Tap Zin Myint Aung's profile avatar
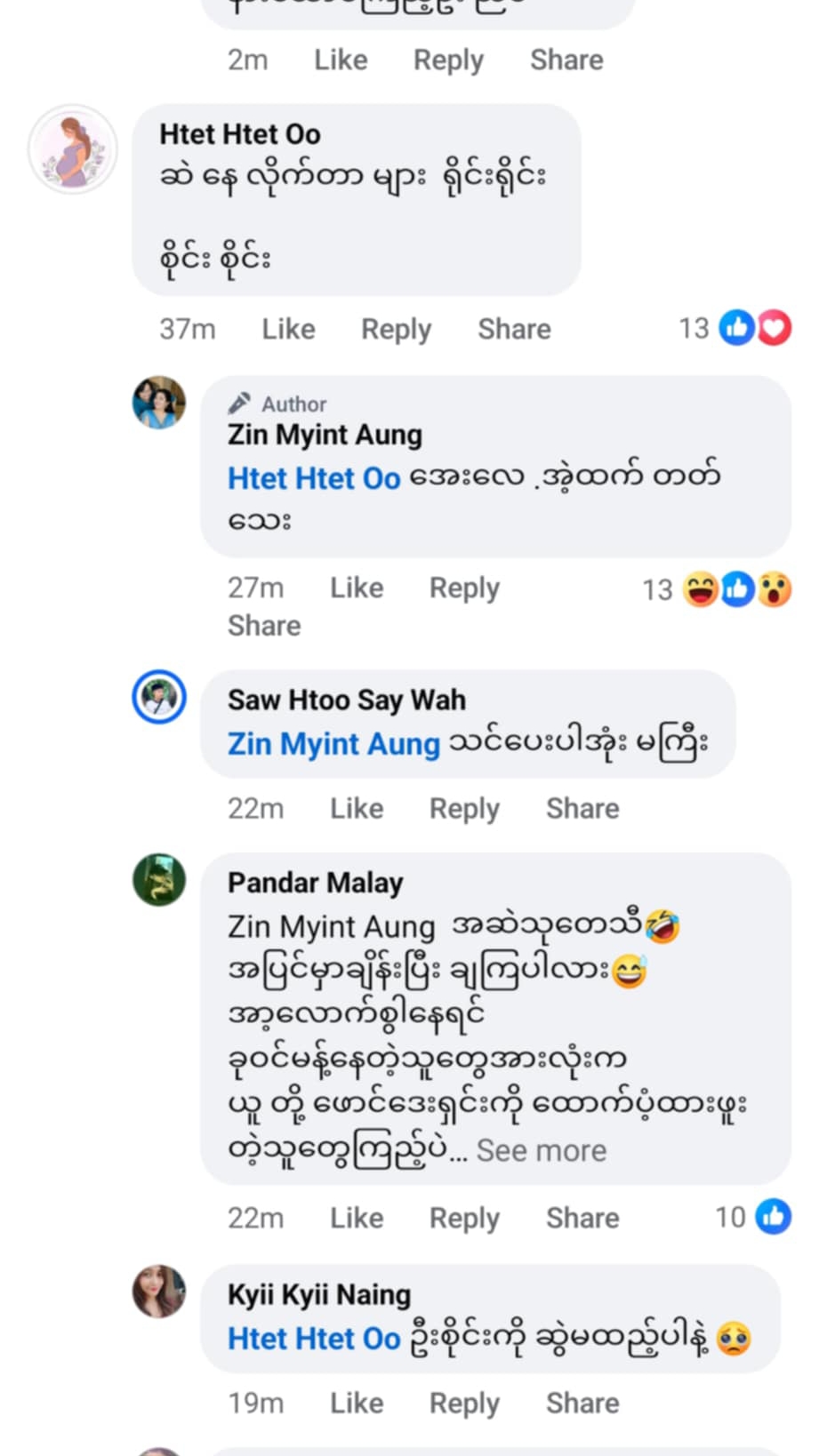 pyautogui.click(x=159, y=403)
